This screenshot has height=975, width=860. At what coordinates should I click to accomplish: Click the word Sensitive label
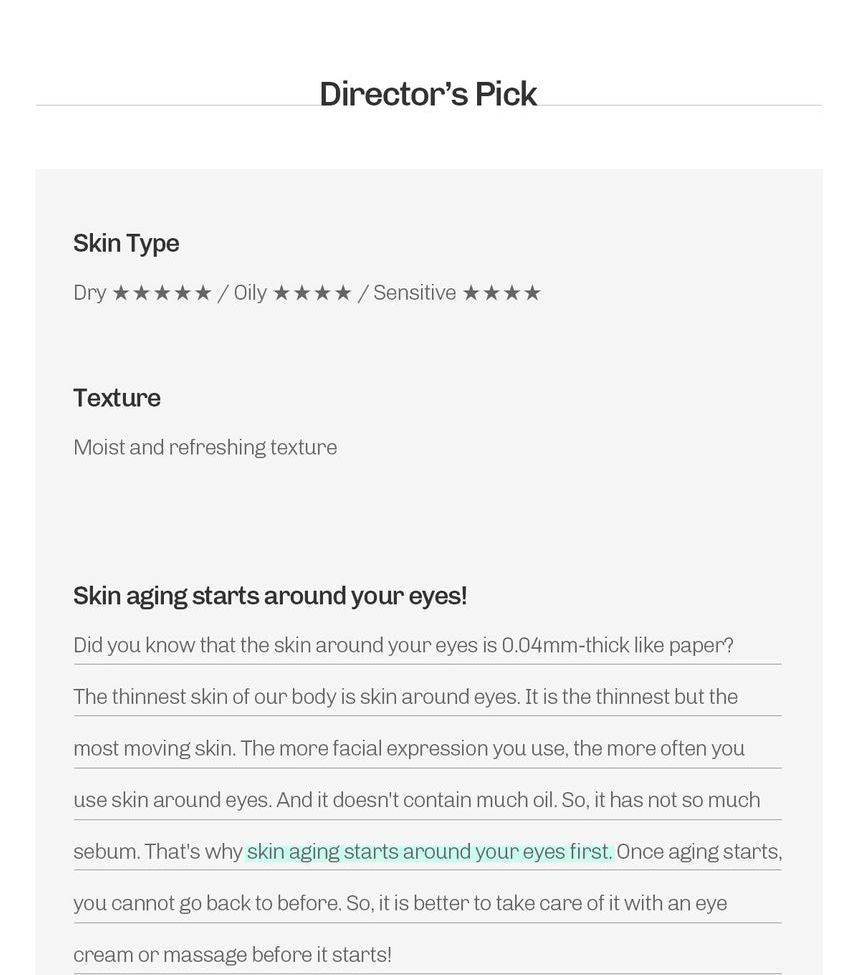(x=414, y=293)
